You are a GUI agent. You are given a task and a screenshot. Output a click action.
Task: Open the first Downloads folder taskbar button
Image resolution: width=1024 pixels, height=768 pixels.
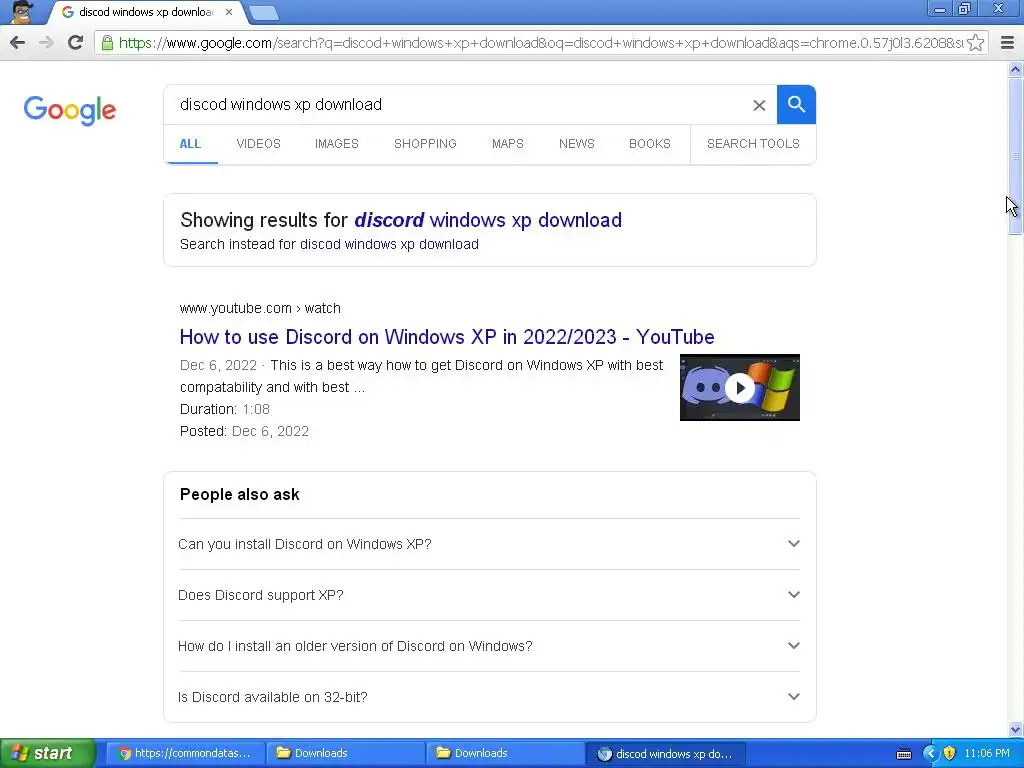345,753
